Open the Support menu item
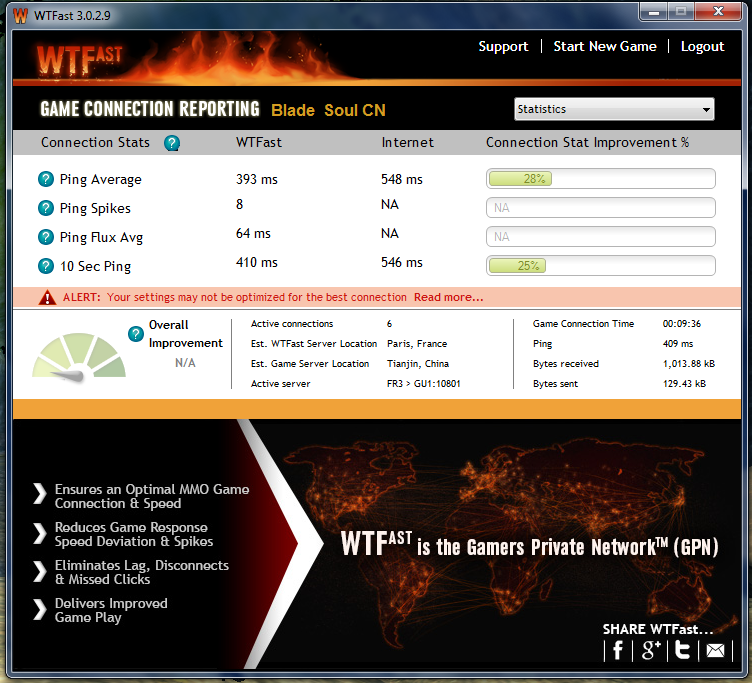The image size is (752, 683). coord(503,46)
